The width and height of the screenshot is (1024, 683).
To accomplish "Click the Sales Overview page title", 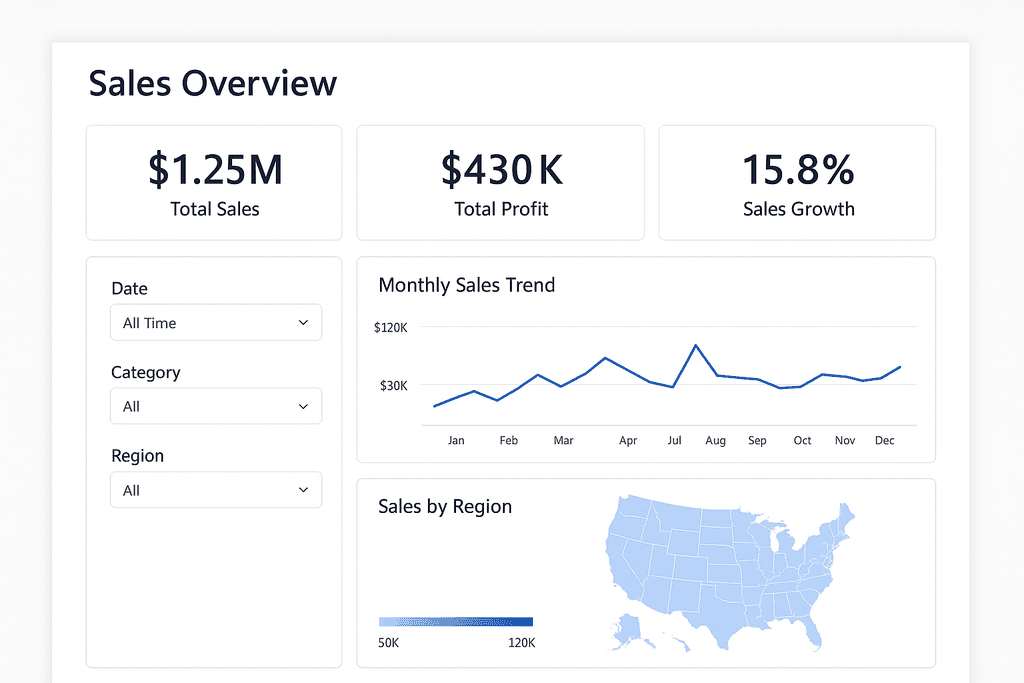I will point(212,83).
